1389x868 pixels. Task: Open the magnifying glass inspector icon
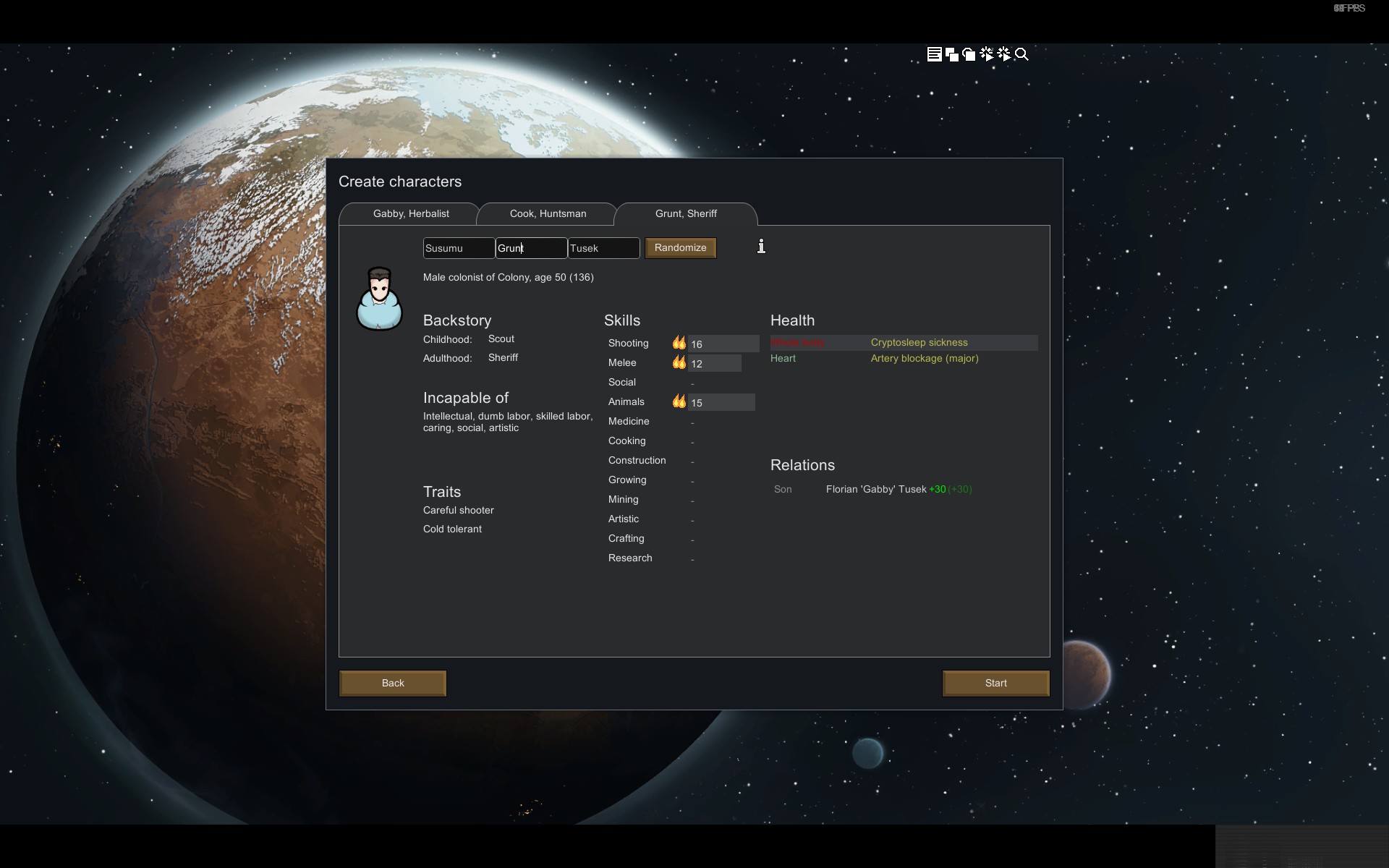[1021, 54]
